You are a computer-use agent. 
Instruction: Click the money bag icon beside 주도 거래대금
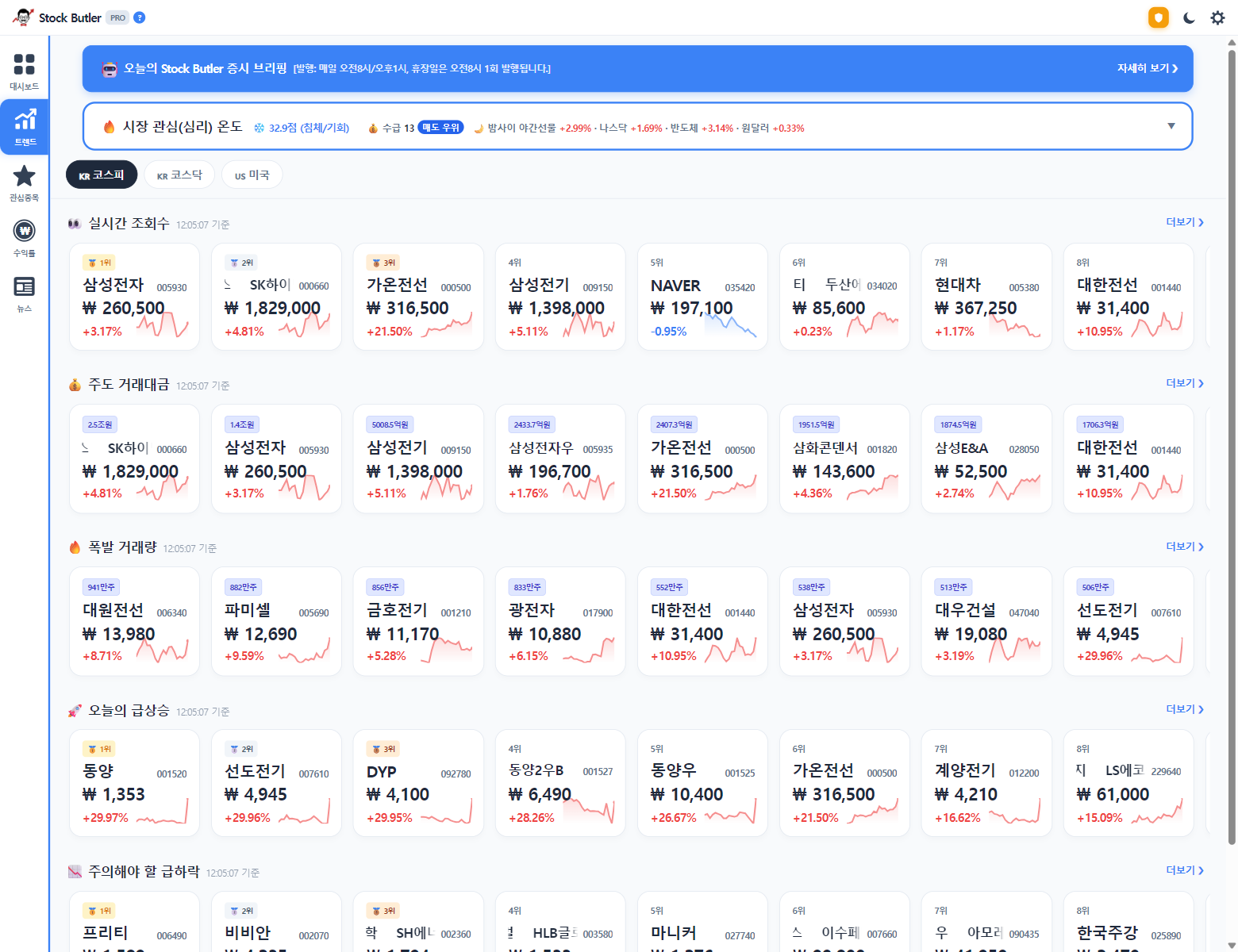(x=75, y=385)
